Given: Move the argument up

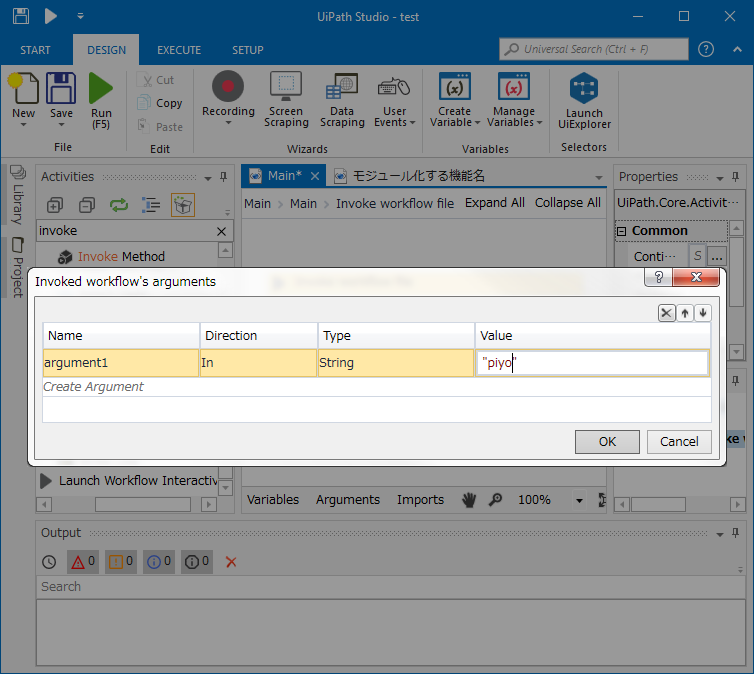Looking at the screenshot, I should click(x=685, y=313).
